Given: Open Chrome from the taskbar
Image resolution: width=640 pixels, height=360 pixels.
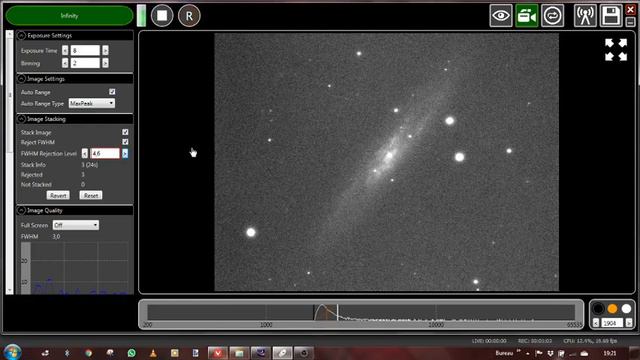Looking at the screenshot, I should pyautogui.click(x=89, y=353).
